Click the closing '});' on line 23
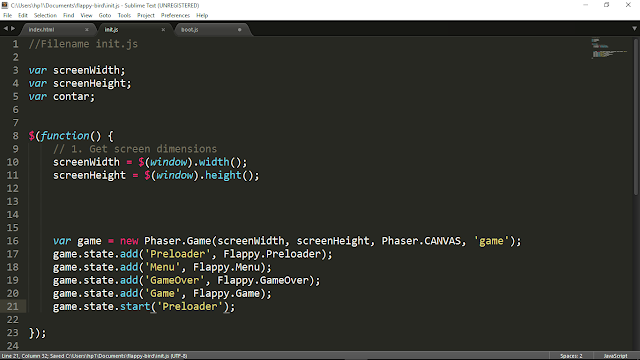The image size is (640, 360). click(38, 333)
